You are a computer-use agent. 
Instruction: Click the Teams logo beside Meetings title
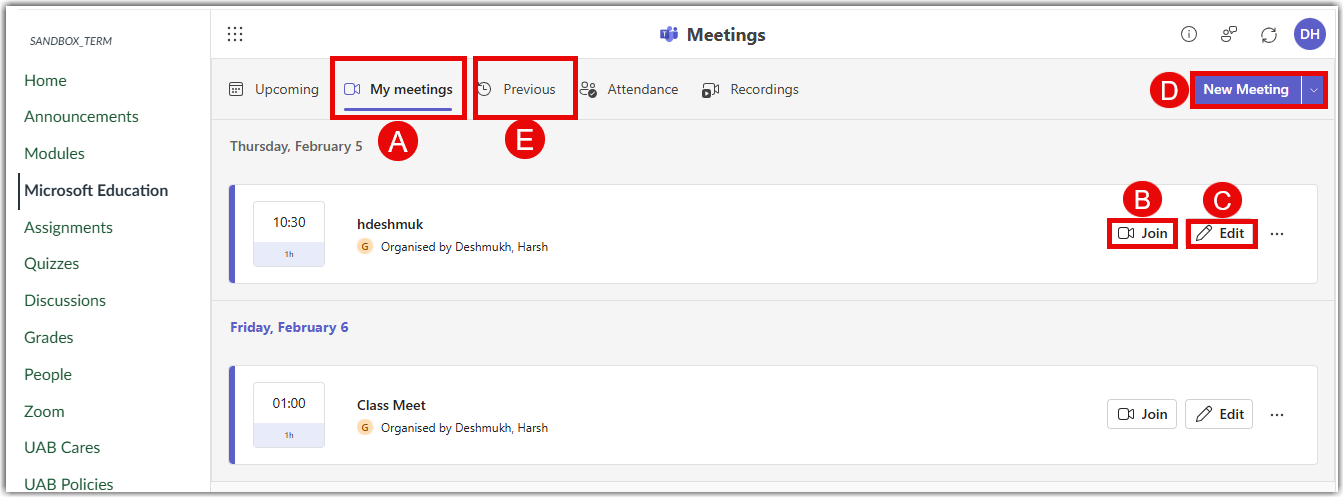click(669, 35)
